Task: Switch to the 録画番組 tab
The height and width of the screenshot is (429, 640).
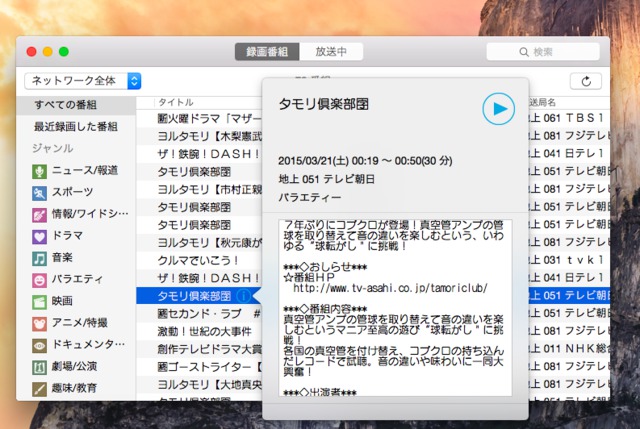Action: (269, 51)
